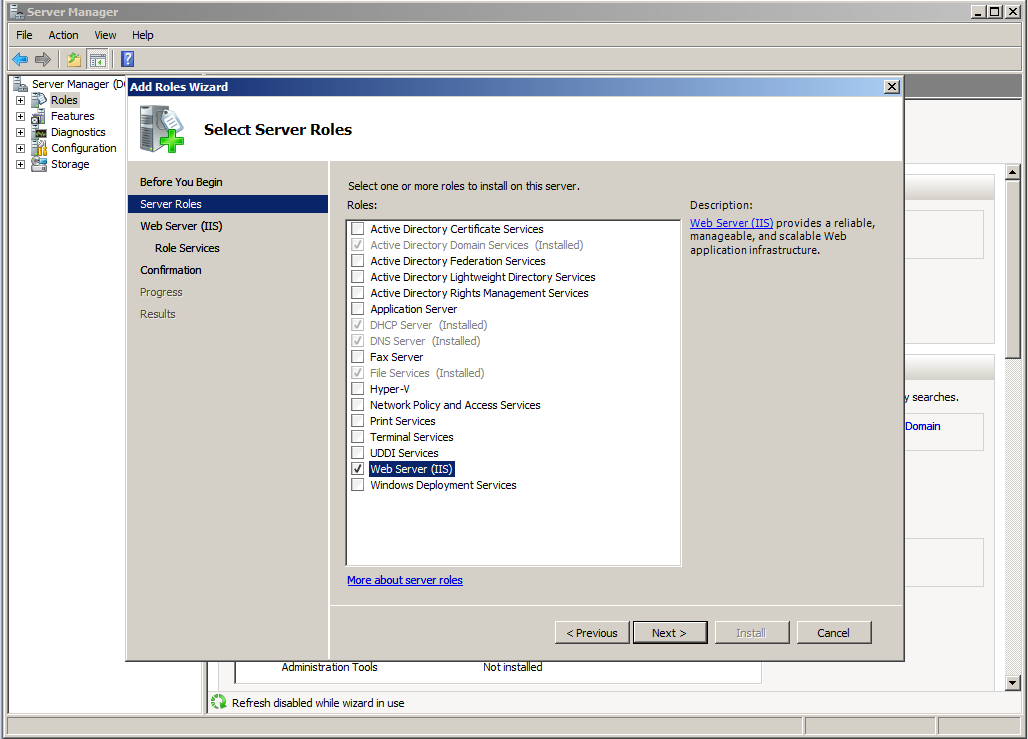1028x739 pixels.
Task: Go to Confirmation wizard step
Action: coord(170,270)
